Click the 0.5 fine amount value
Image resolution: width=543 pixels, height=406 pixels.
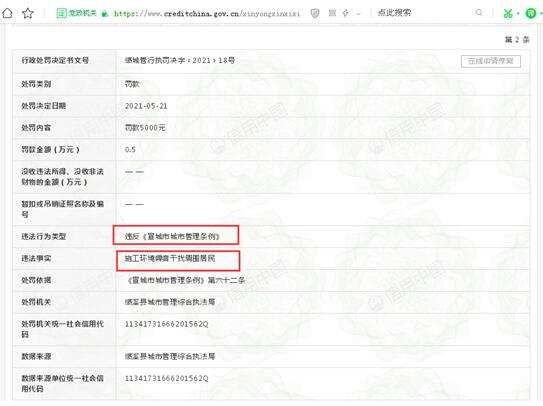point(130,150)
